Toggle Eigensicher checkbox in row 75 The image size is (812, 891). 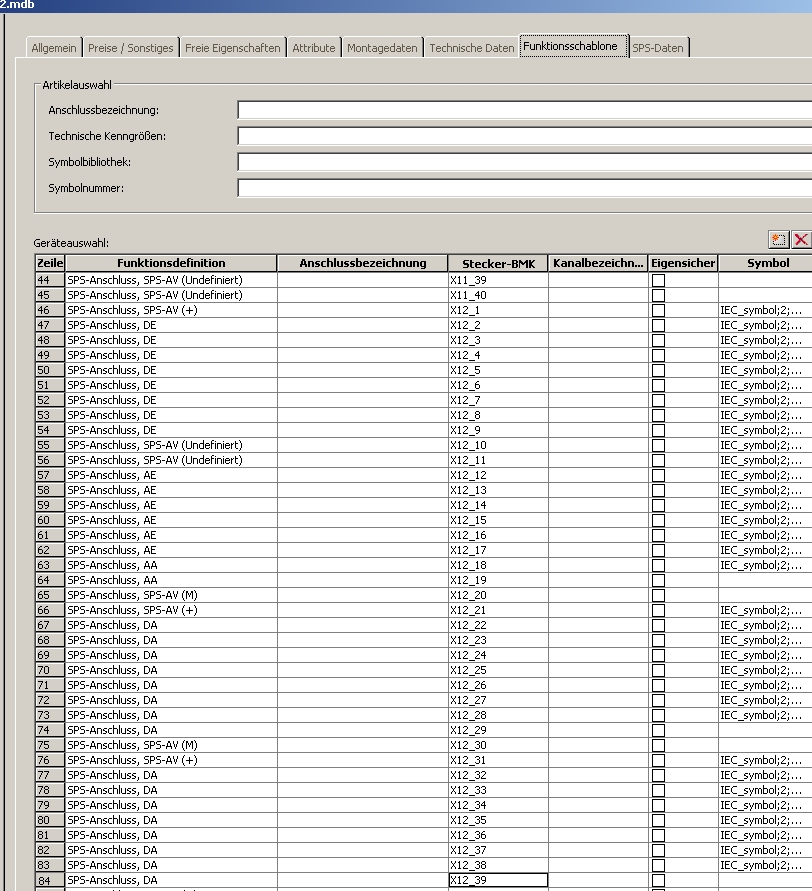click(659, 746)
